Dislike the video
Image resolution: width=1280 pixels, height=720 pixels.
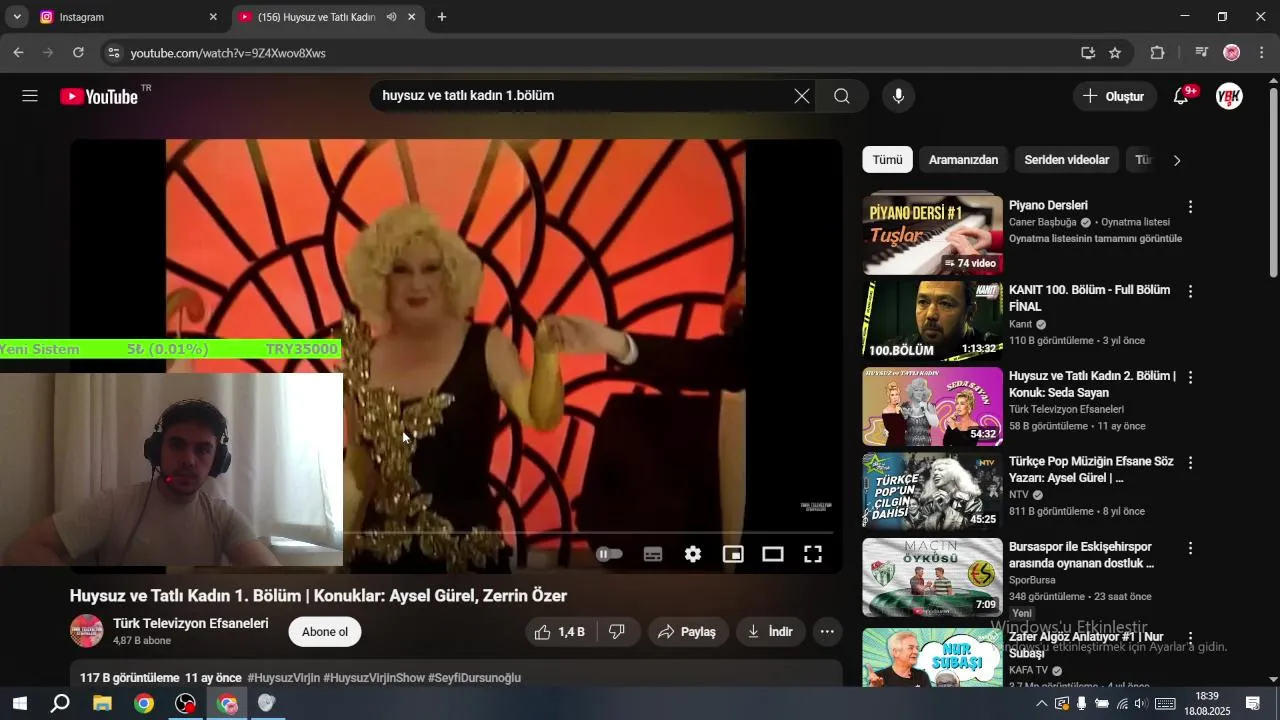pos(617,632)
